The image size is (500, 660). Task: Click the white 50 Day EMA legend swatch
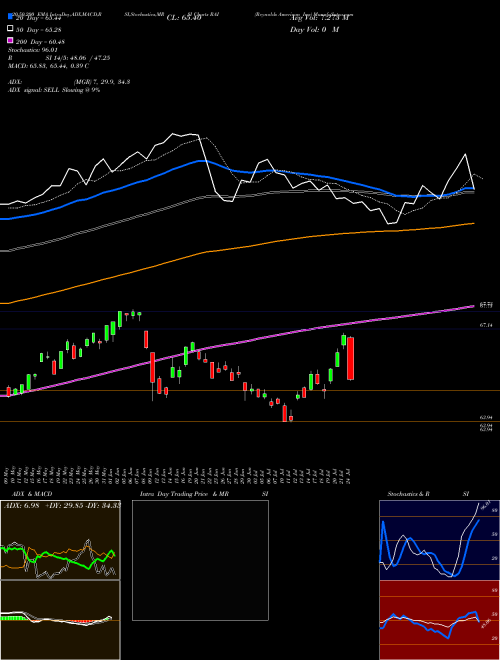[10, 29]
